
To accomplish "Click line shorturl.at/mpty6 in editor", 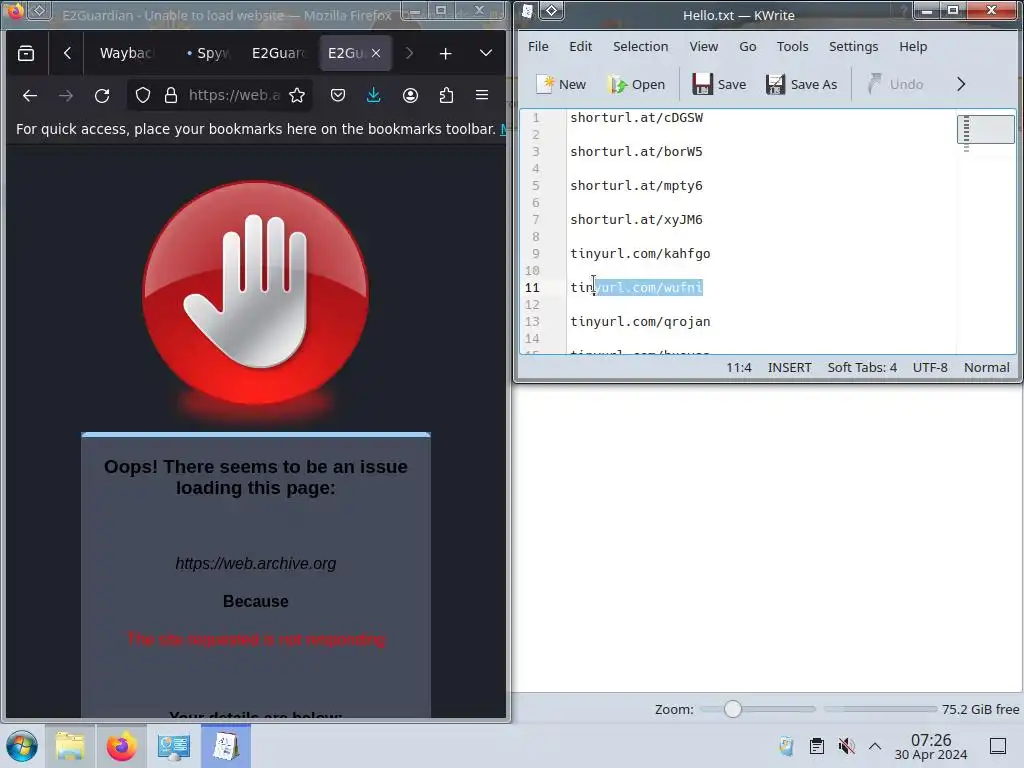I will tap(636, 185).
